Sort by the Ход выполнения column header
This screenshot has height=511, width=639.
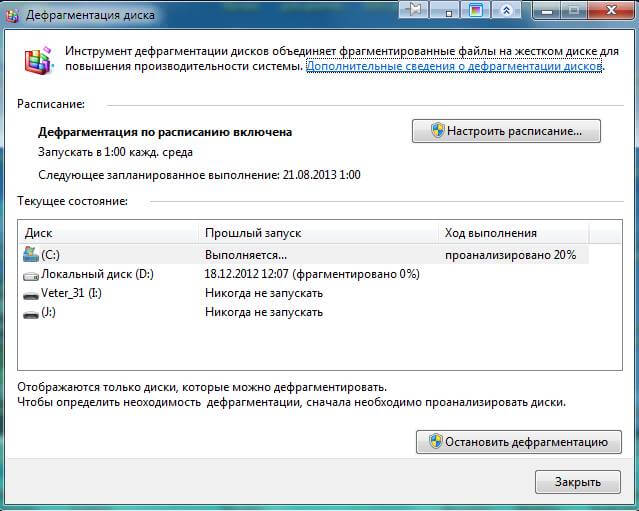(x=514, y=233)
